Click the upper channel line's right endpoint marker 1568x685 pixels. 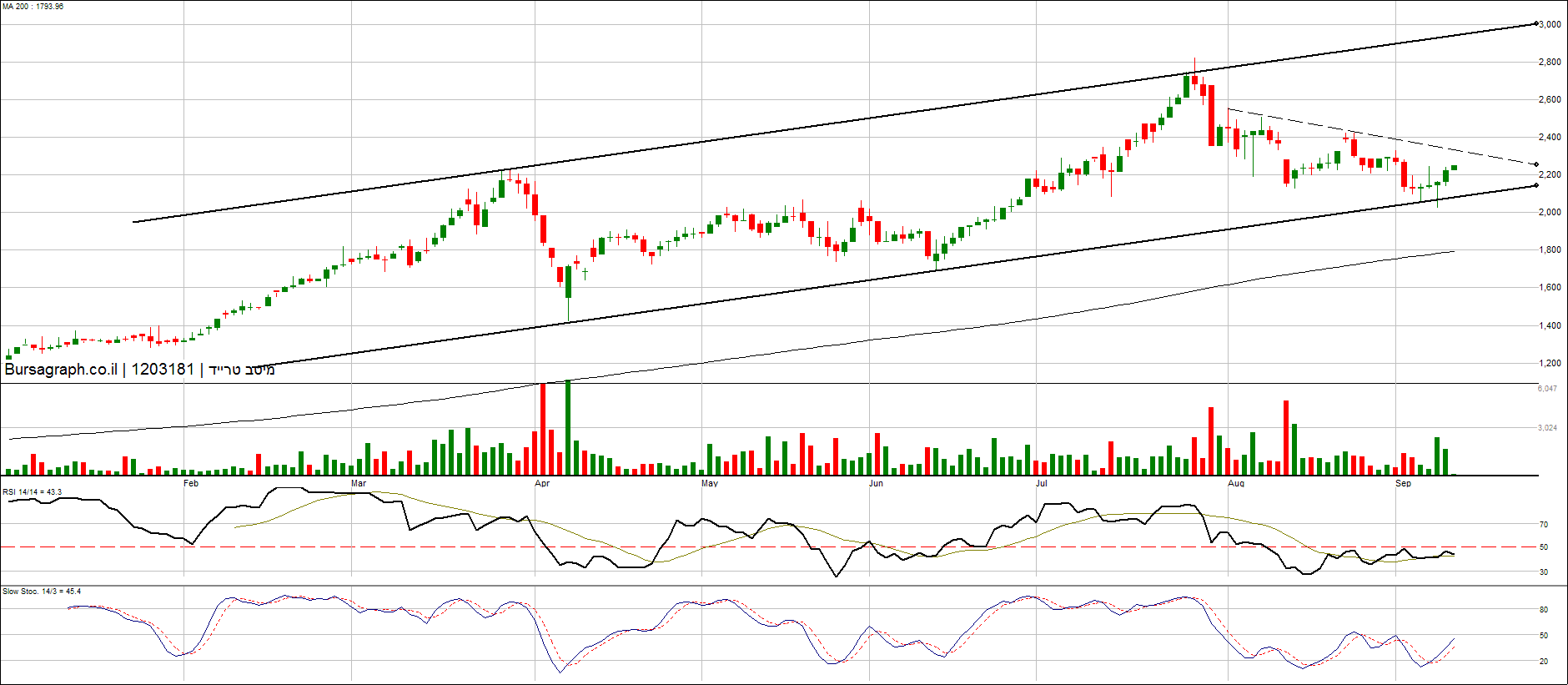(x=1536, y=24)
